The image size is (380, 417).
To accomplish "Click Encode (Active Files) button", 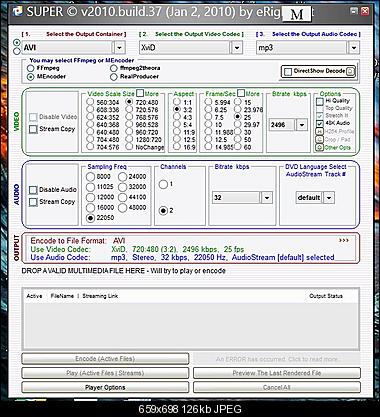I will point(105,359).
